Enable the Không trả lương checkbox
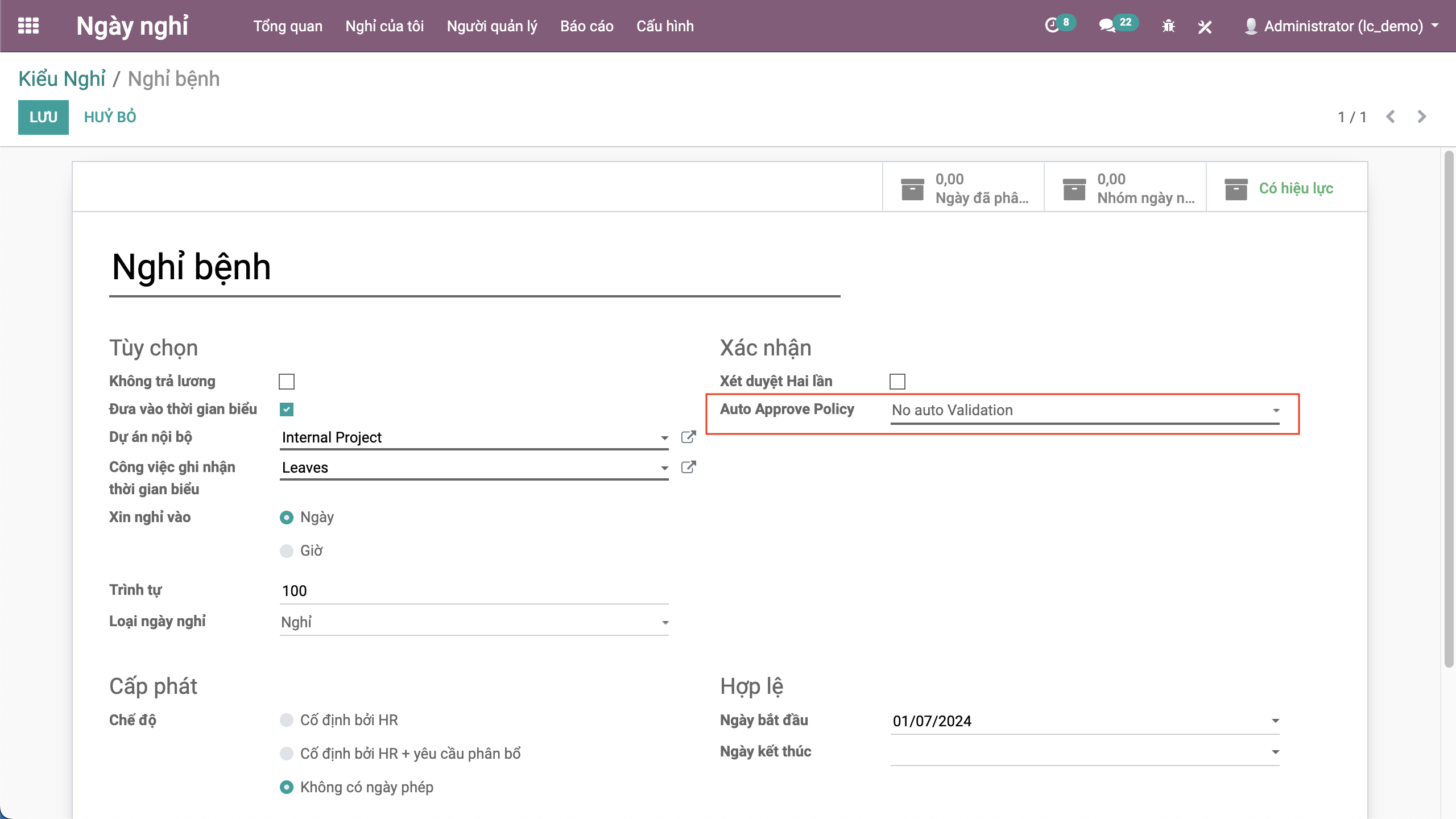 pyautogui.click(x=287, y=381)
